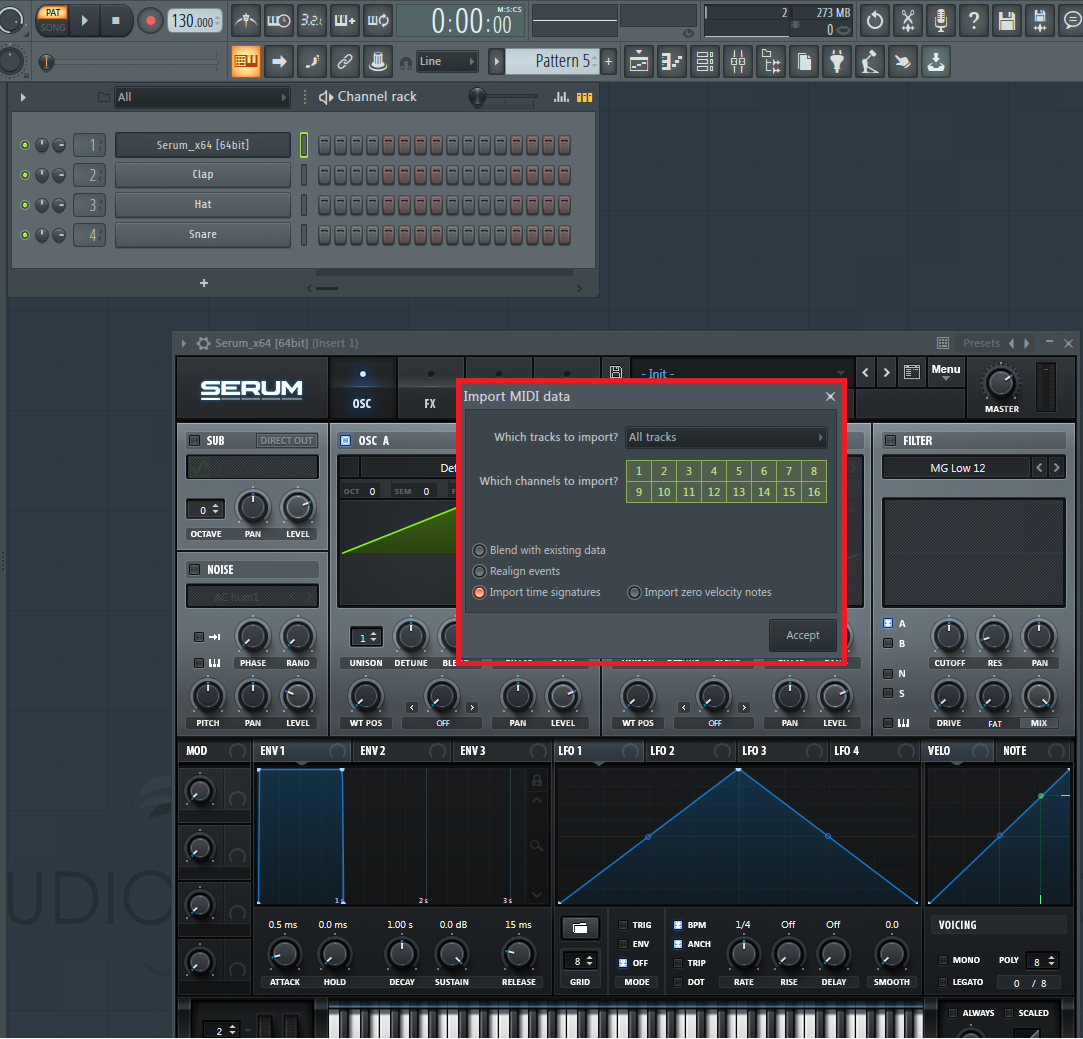1083x1039 pixels.
Task: Start playback with the play button
Action: [x=85, y=21]
